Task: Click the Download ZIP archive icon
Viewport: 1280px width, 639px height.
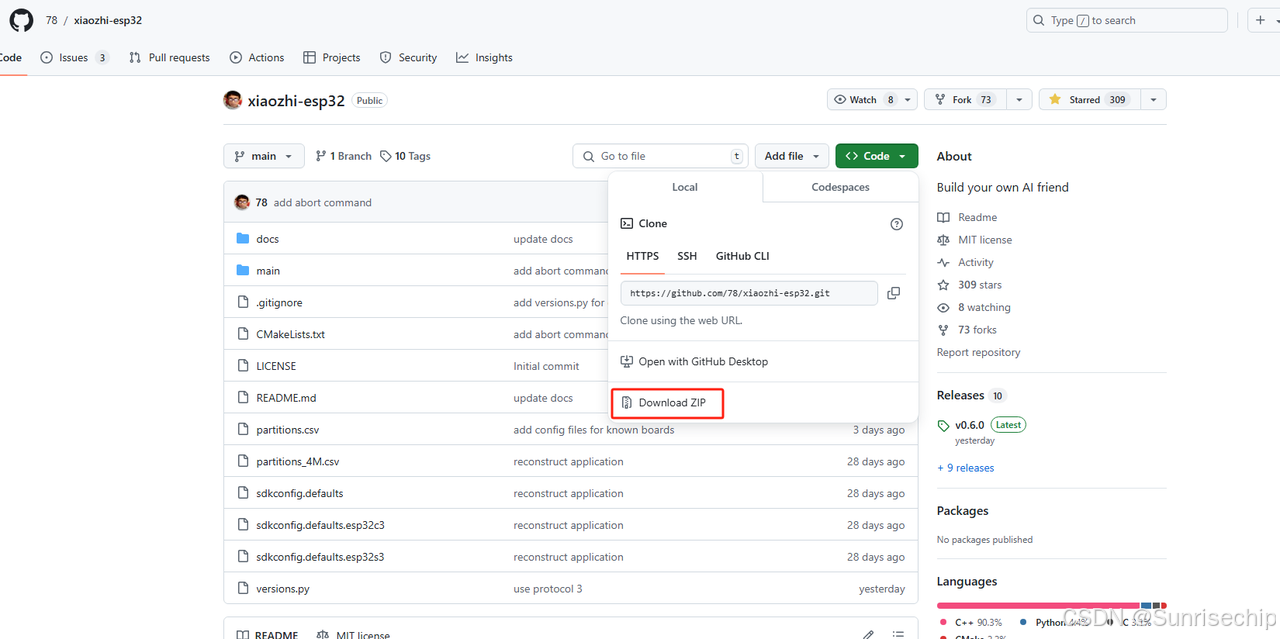Action: tap(627, 403)
